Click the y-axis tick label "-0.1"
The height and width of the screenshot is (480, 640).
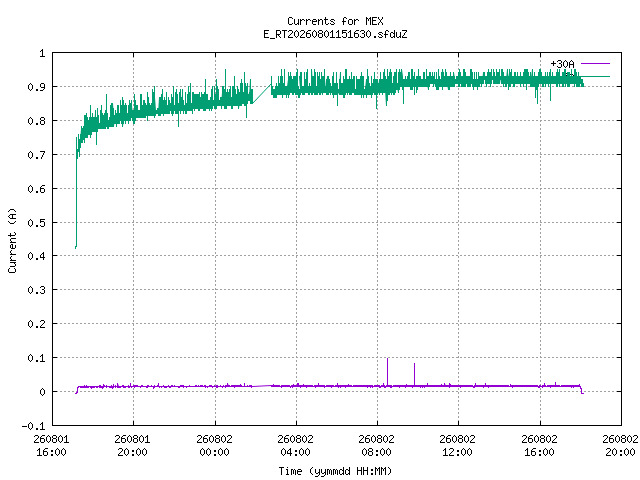pos(33,426)
